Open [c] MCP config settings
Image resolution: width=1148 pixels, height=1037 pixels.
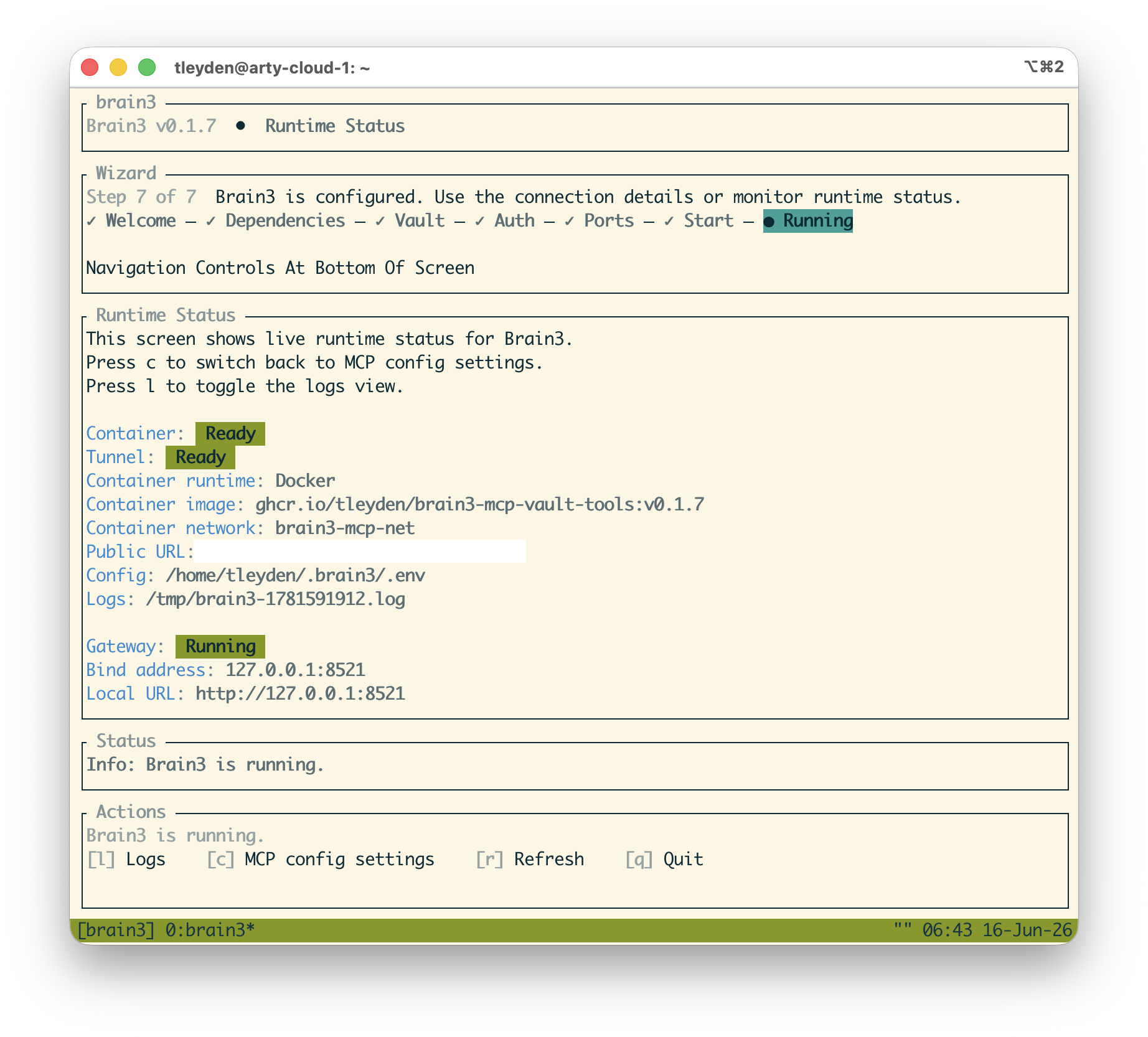[321, 859]
